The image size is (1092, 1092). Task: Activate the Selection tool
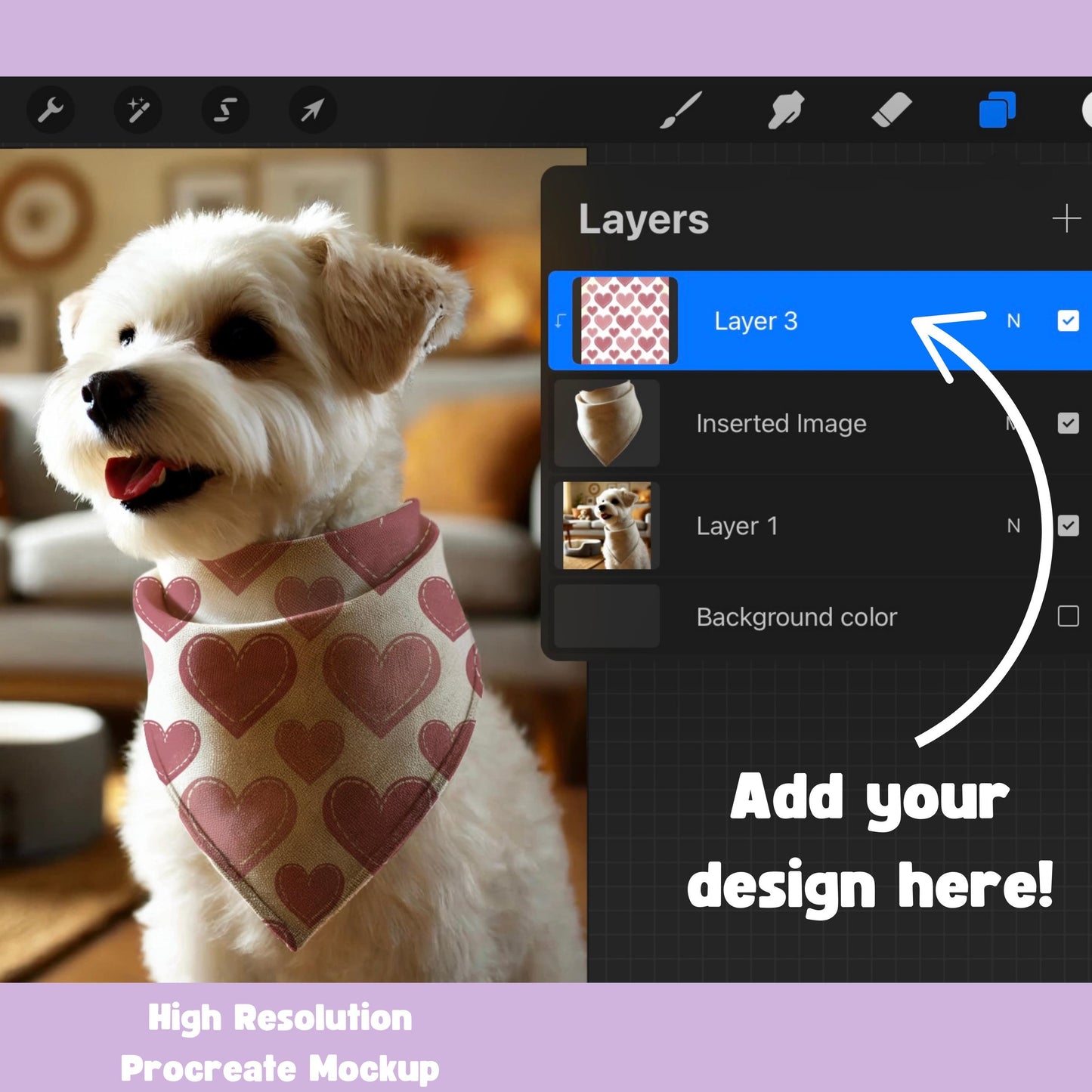(225, 110)
